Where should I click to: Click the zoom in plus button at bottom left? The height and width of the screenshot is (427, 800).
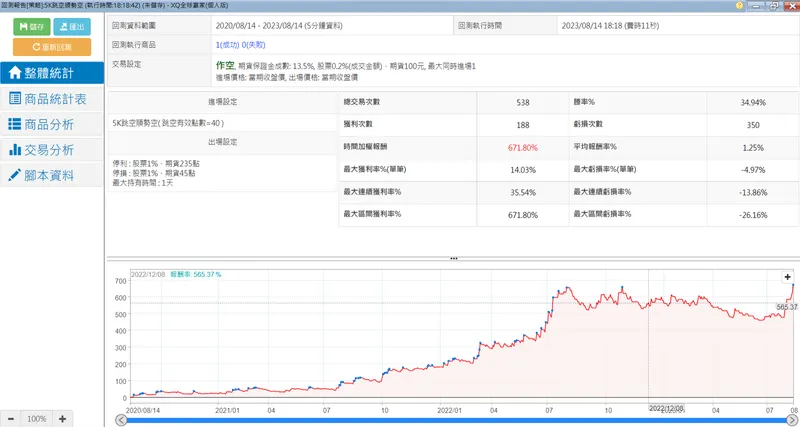(x=62, y=419)
